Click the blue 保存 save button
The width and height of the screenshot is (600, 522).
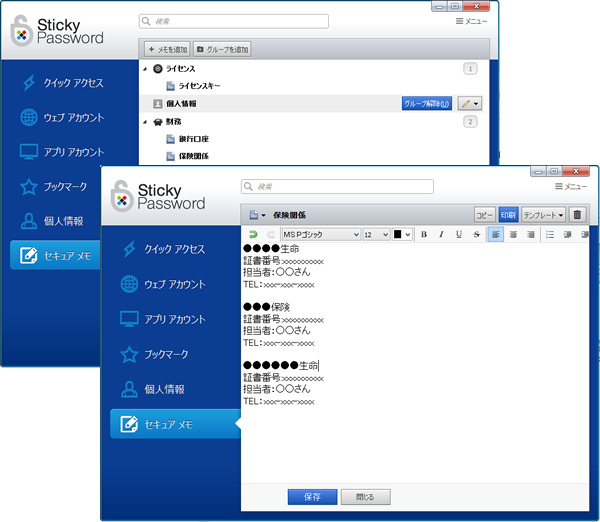pos(312,497)
